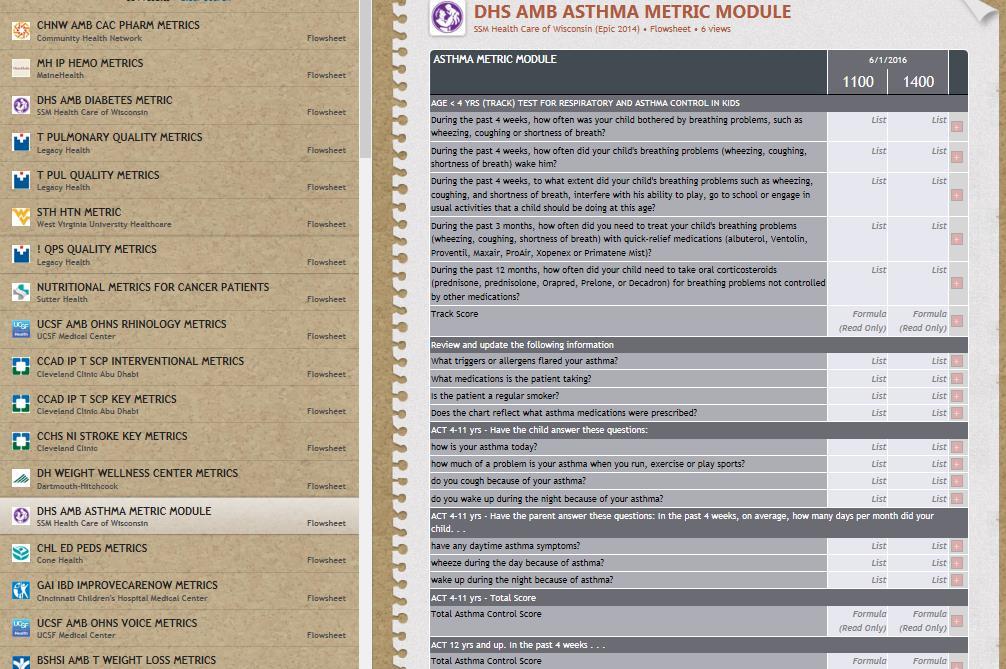
Task: Click the 1100 'Formula (Read Only)' cell for Track Score
Action: click(x=858, y=321)
